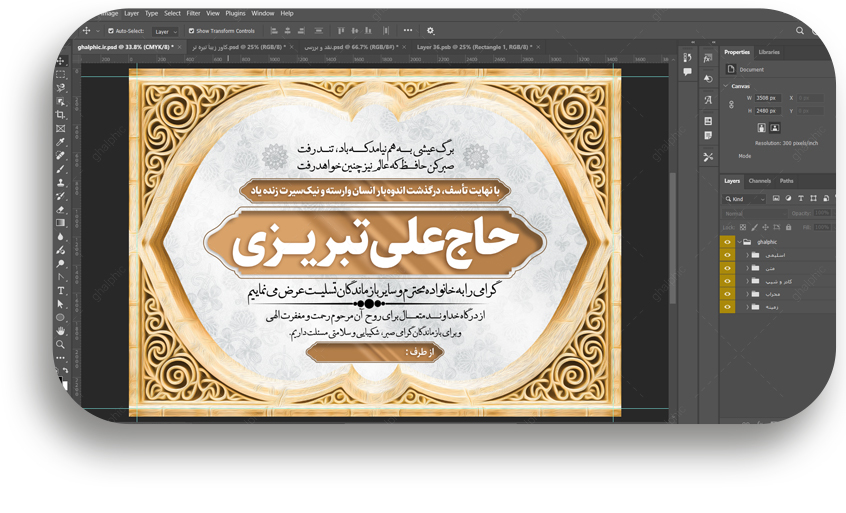
Task: Switch to the Channels tab
Action: 760,181
